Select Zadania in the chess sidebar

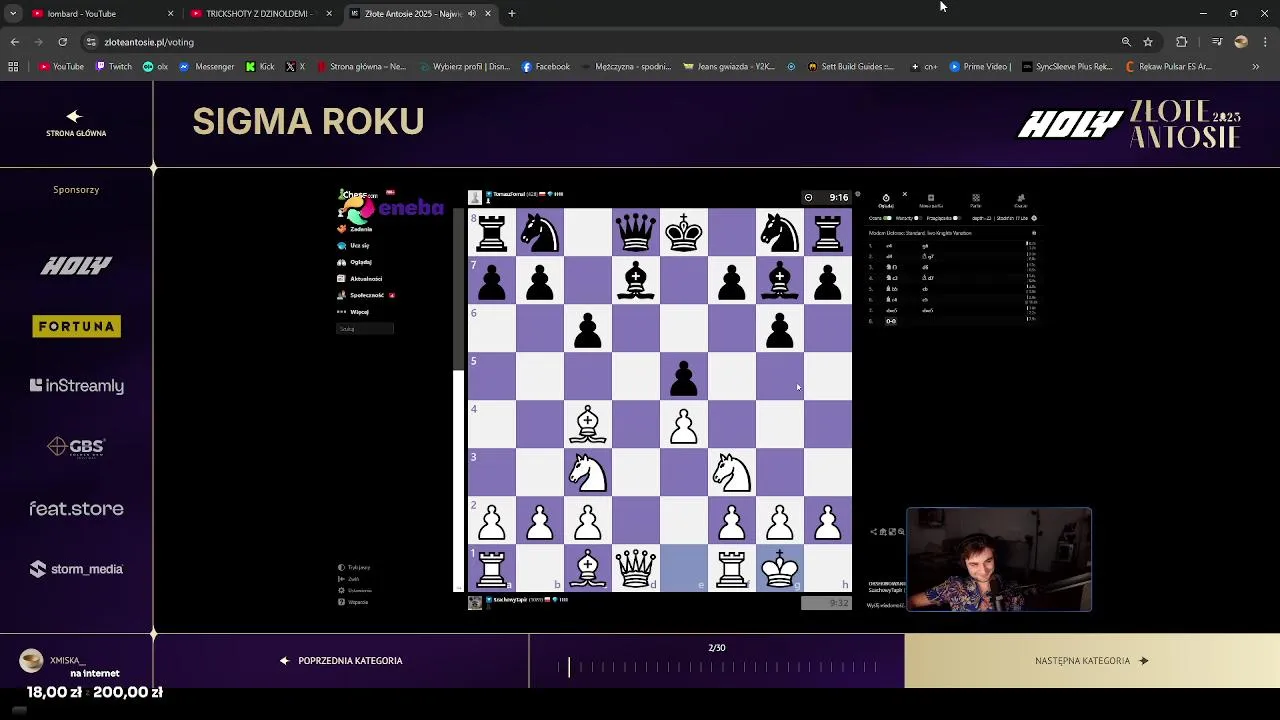coord(355,229)
